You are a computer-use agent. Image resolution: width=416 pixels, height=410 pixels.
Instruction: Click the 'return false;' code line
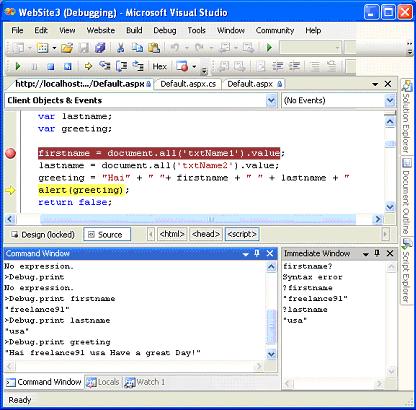point(75,202)
